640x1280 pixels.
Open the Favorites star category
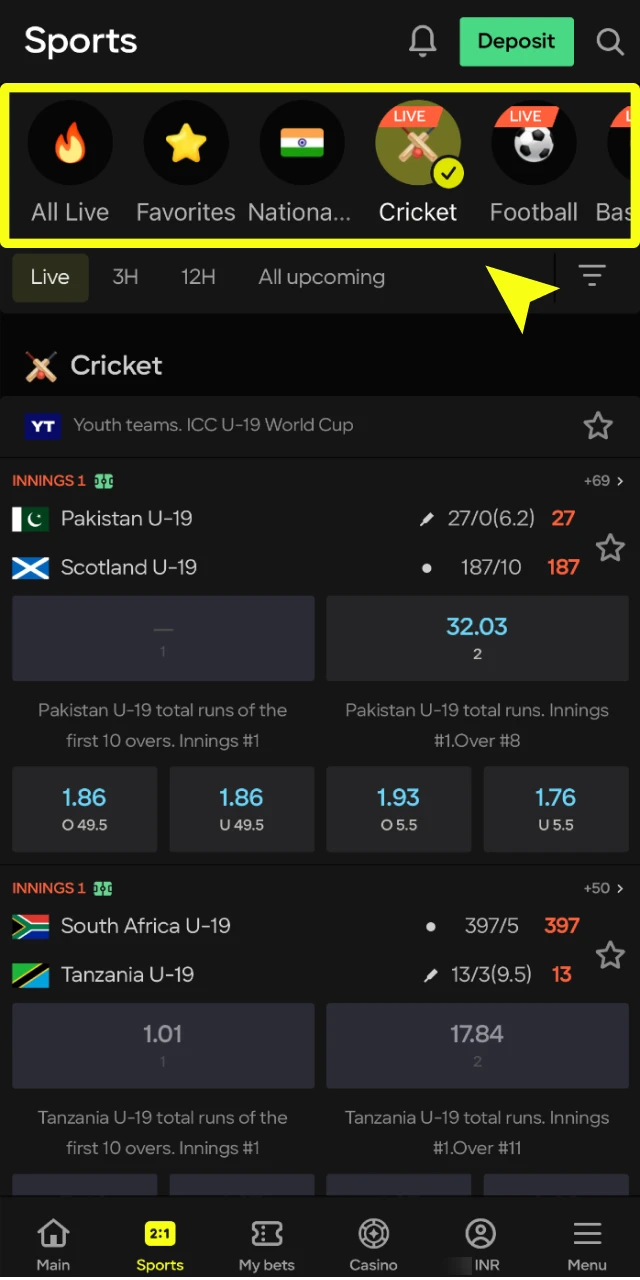[186, 143]
